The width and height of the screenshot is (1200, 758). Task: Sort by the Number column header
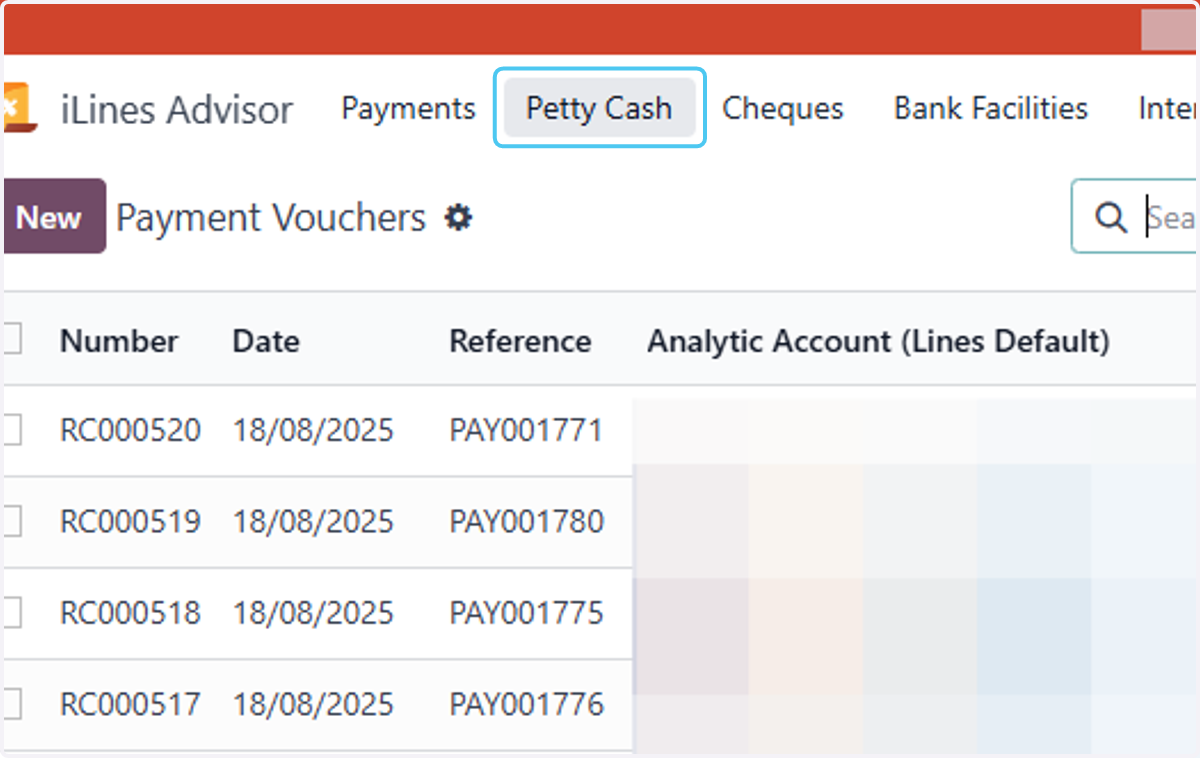pos(119,341)
